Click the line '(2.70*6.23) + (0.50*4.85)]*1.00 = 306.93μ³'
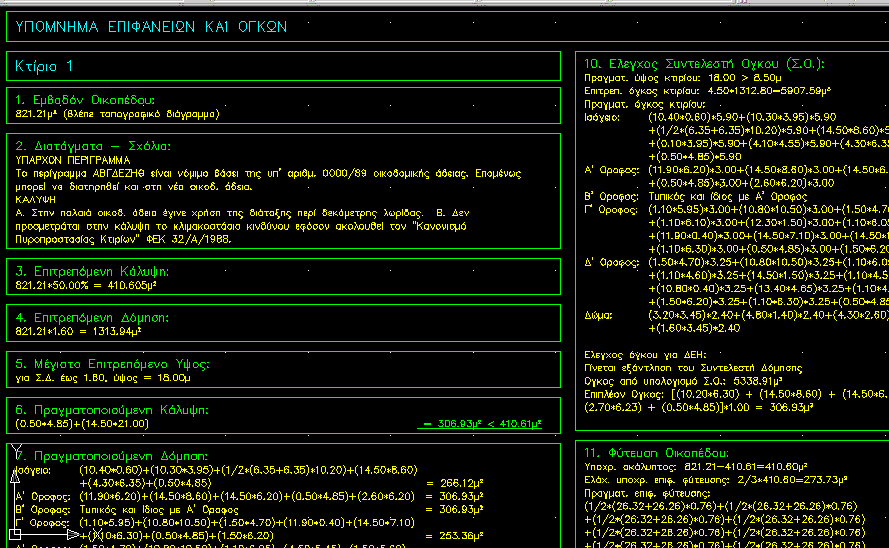Screen dimensions: 889x548 [699, 407]
